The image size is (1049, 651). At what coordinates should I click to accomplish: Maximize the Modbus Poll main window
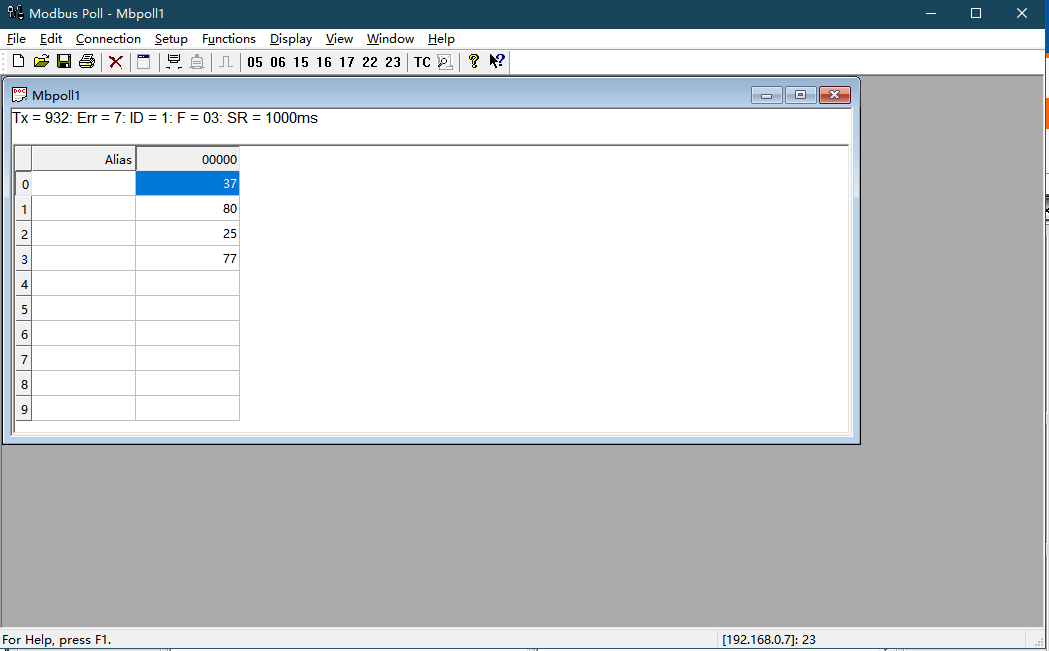point(976,13)
